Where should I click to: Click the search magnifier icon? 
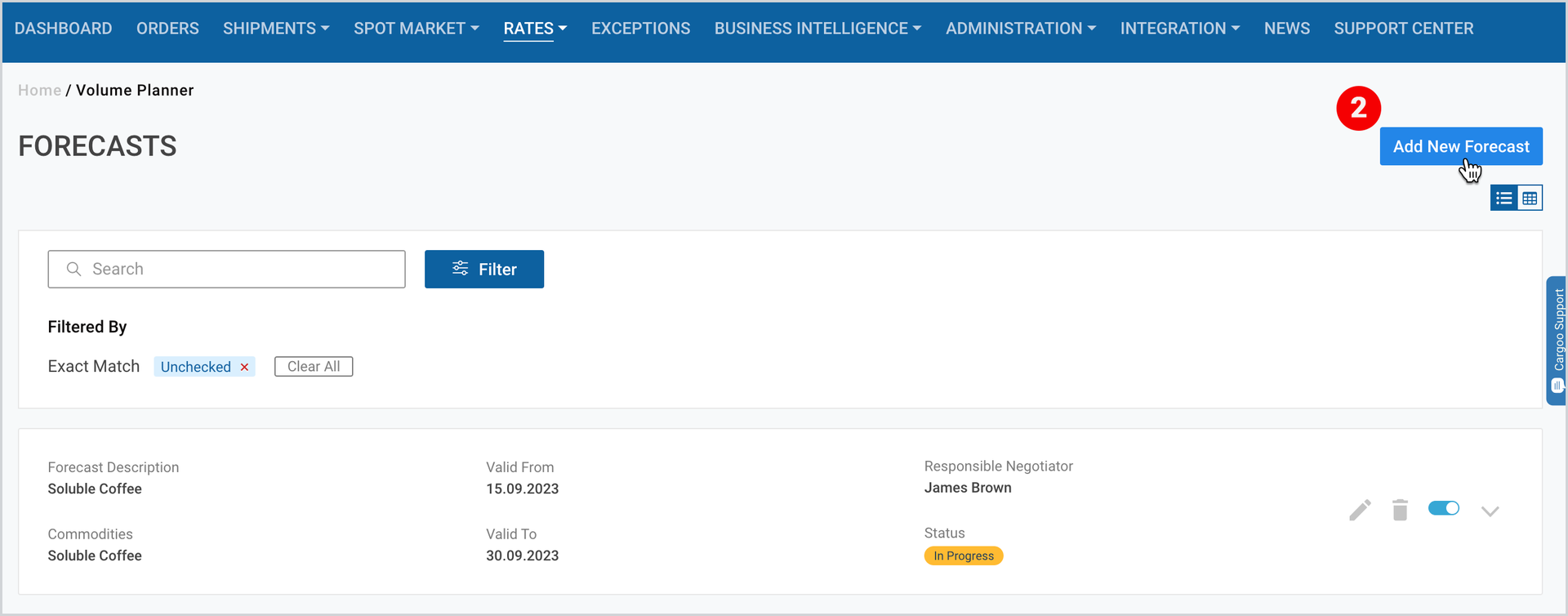coord(73,269)
